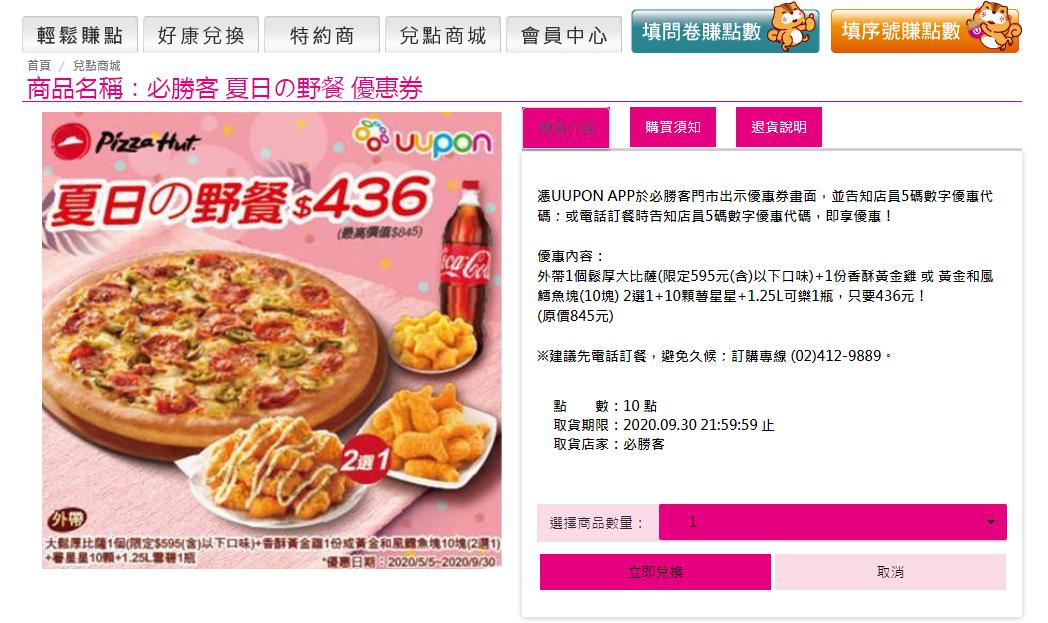This screenshot has width=1048, height=623.
Task: Go to 特約商 navigation tab
Action: (322, 35)
